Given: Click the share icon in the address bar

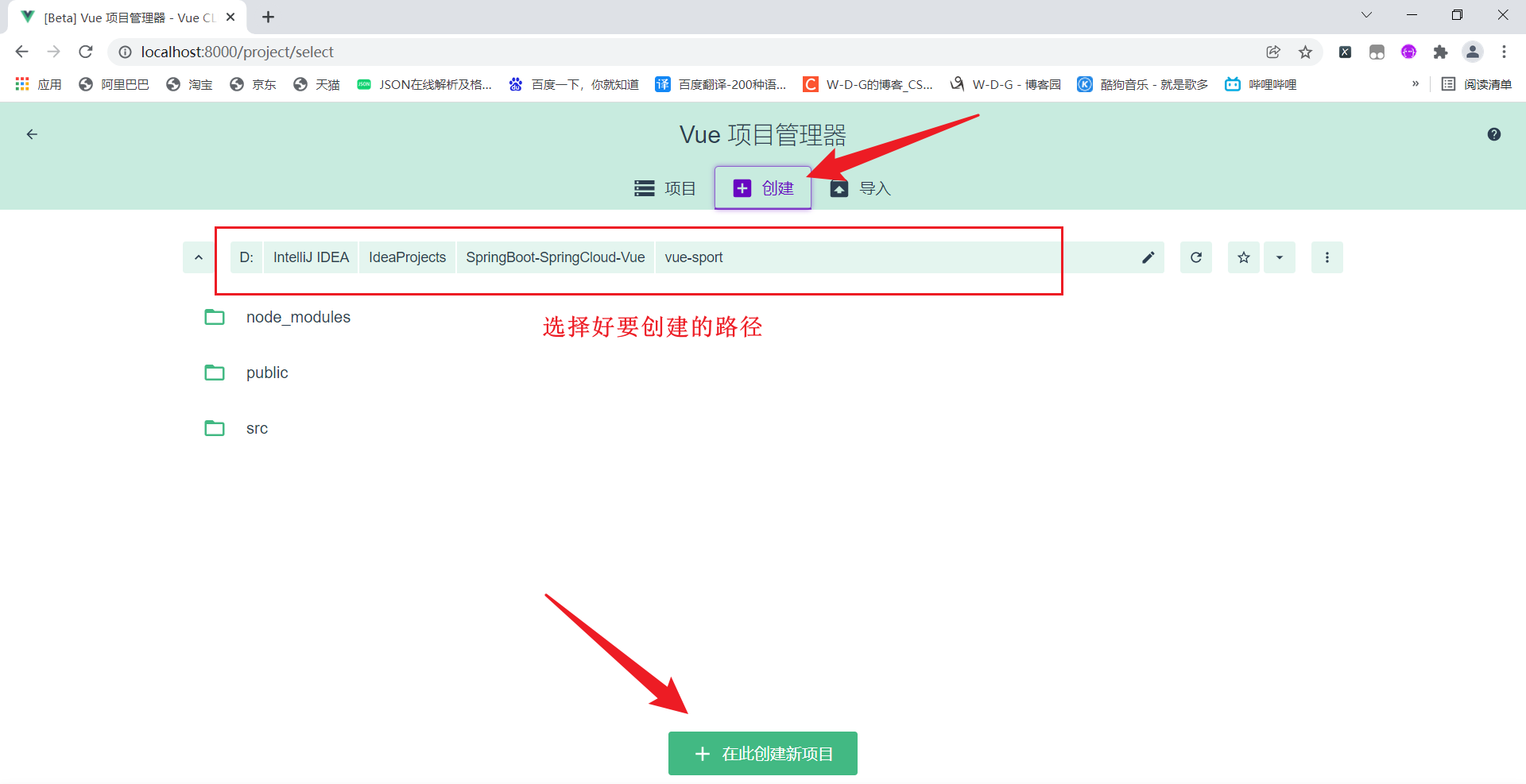Looking at the screenshot, I should pos(1273,52).
